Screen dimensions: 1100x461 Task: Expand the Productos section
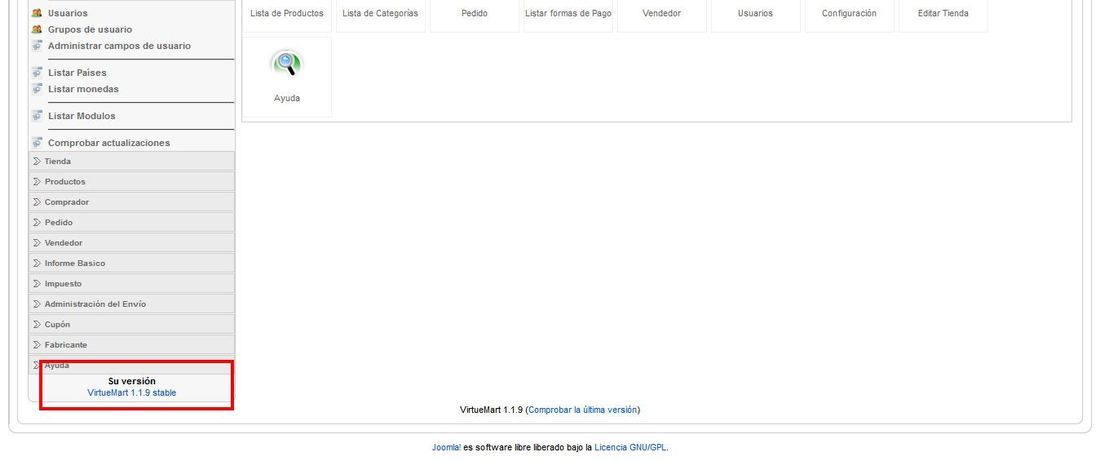tap(131, 181)
